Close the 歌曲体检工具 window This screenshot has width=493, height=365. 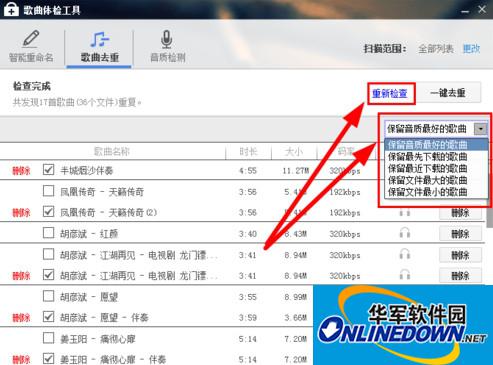coord(482,10)
